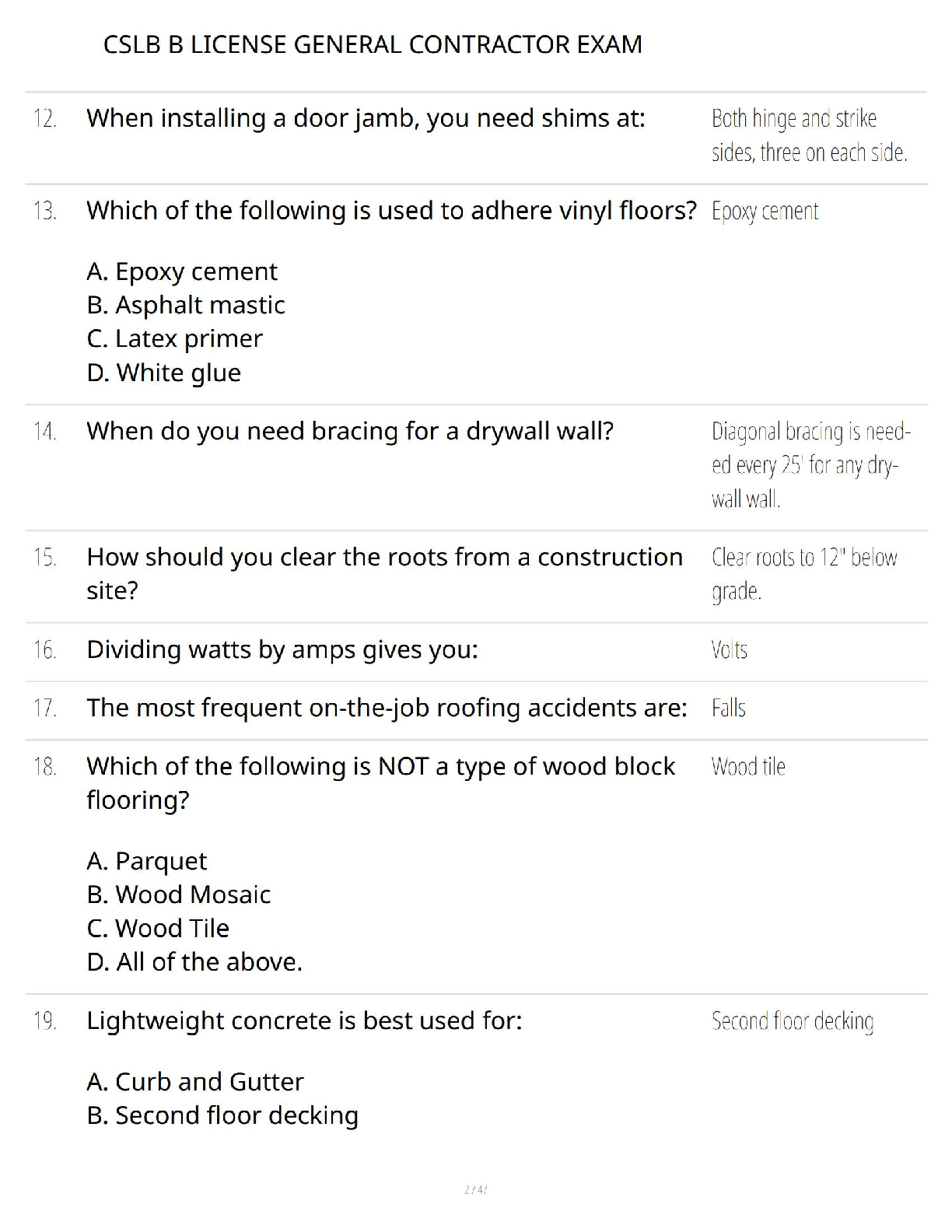Select option A. Parquet
The width and height of the screenshot is (952, 1232).
[147, 861]
